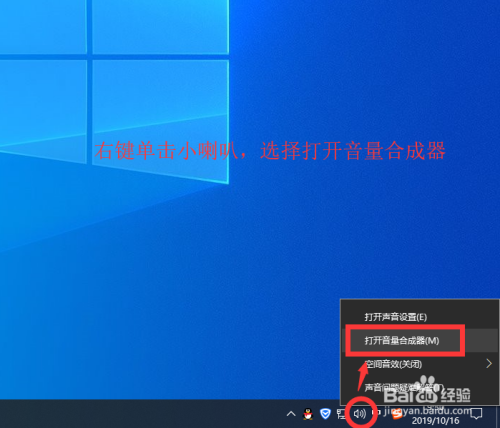The height and width of the screenshot is (428, 500).
Task: Choose 打开声音设置(E) from the context menu
Action: (x=420, y=317)
